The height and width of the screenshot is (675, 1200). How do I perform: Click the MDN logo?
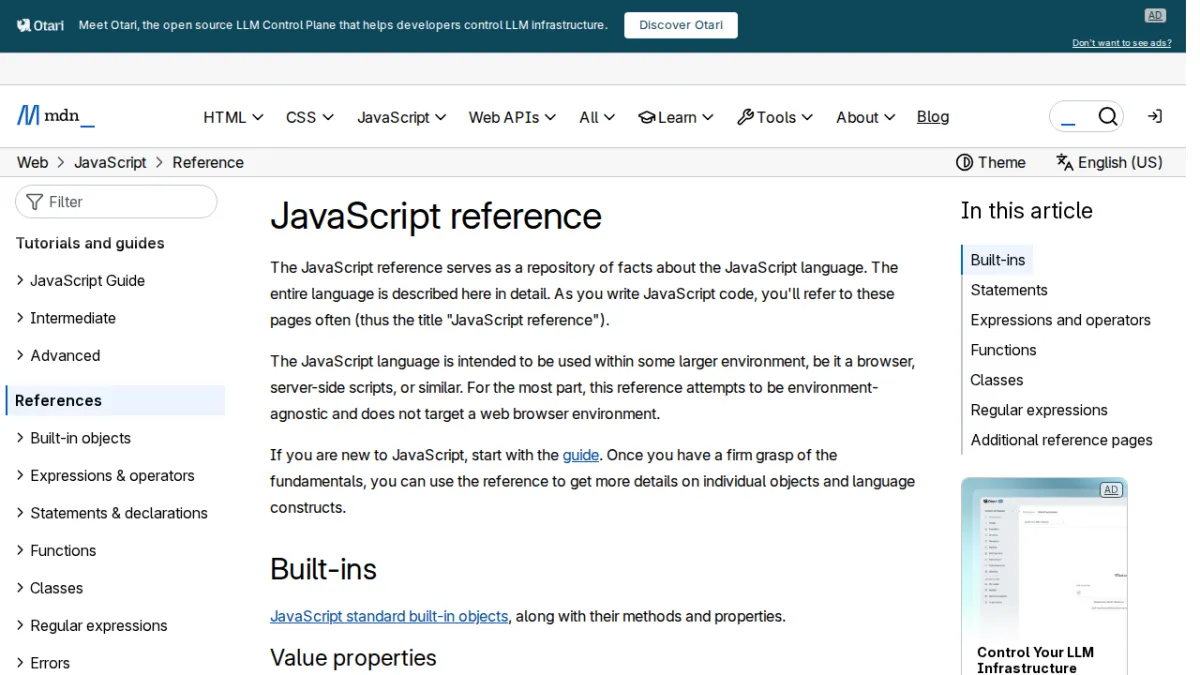pos(56,116)
